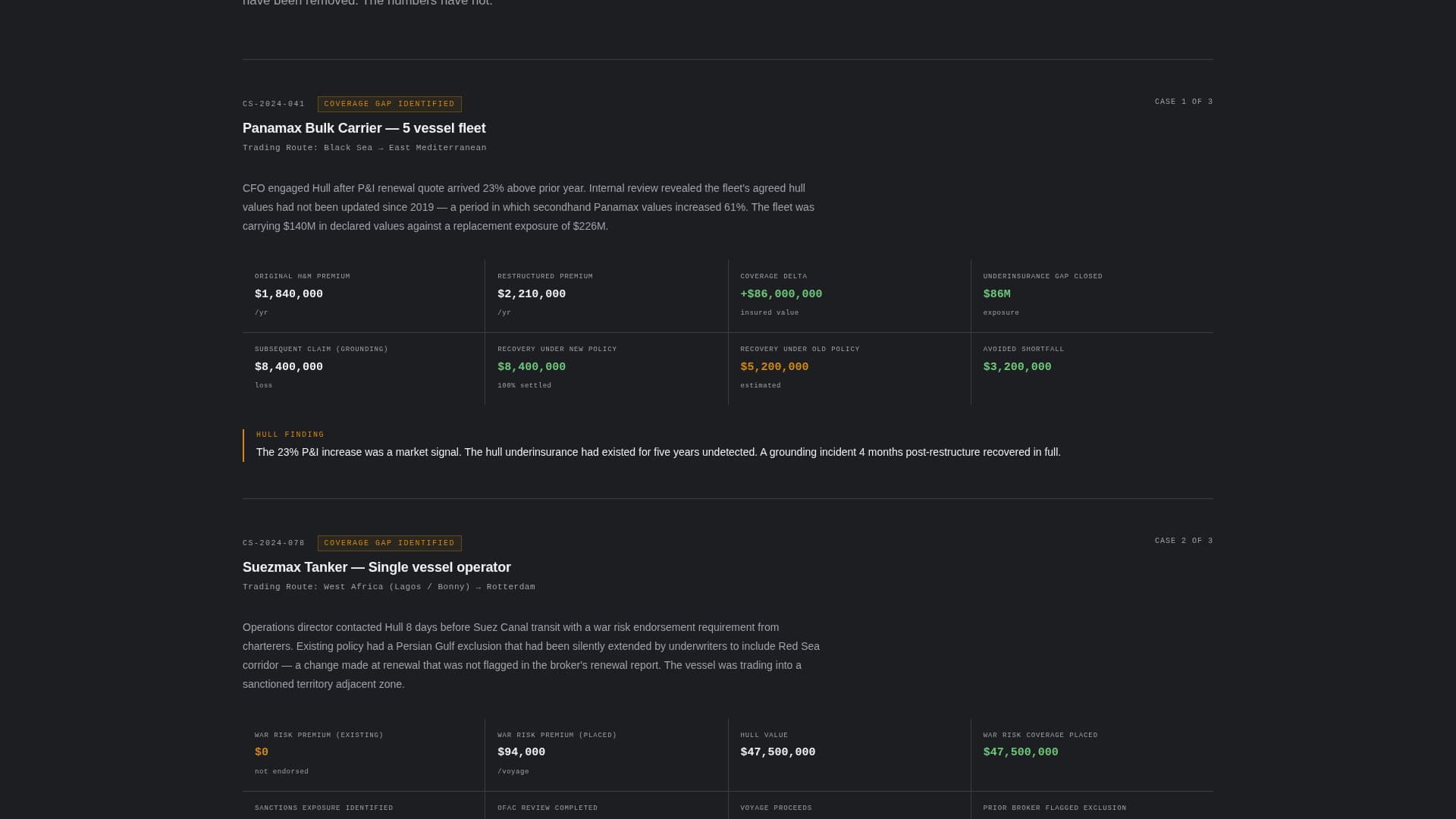Click the case ID CS-2024-041

[274, 104]
